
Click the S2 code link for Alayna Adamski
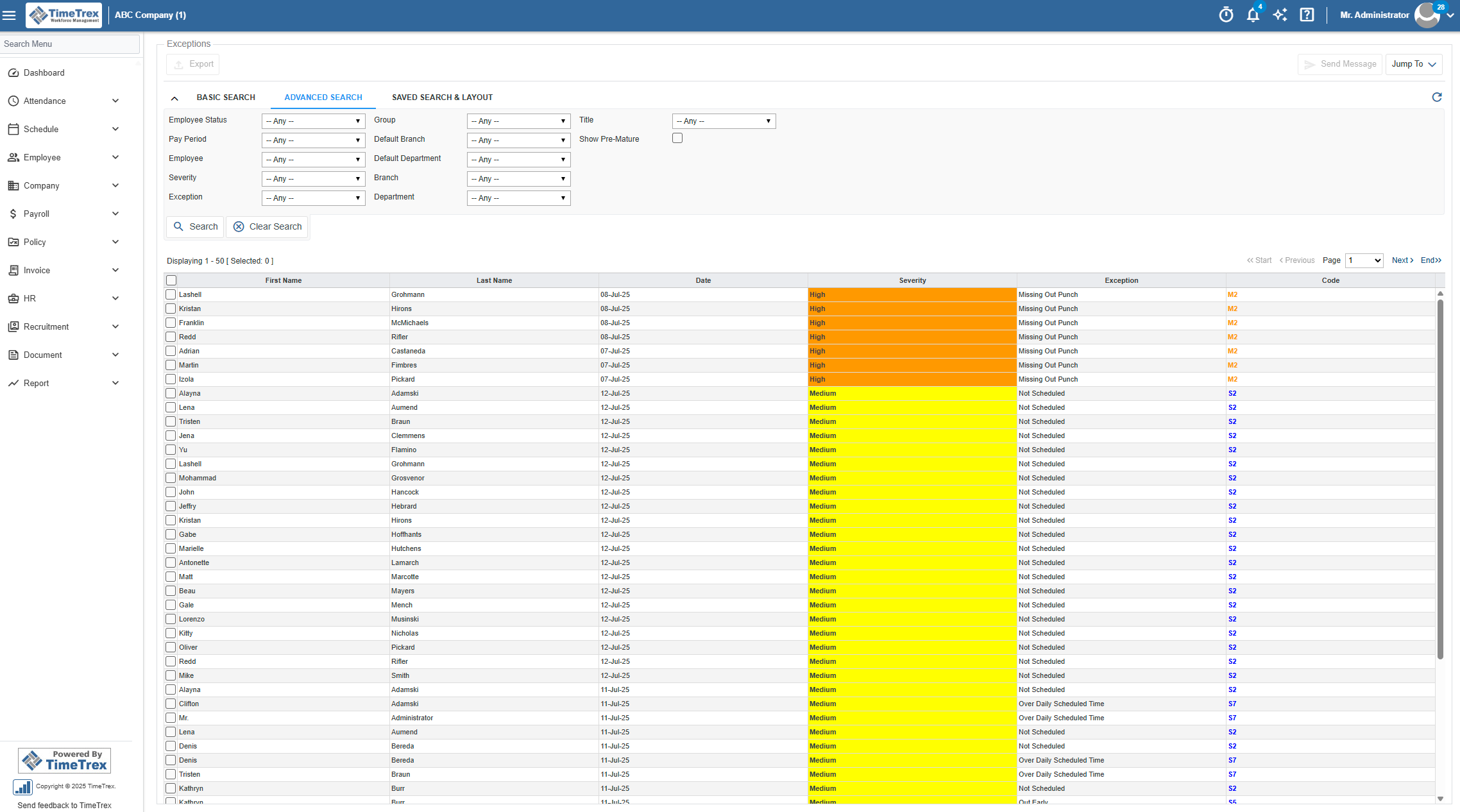[x=1232, y=393]
